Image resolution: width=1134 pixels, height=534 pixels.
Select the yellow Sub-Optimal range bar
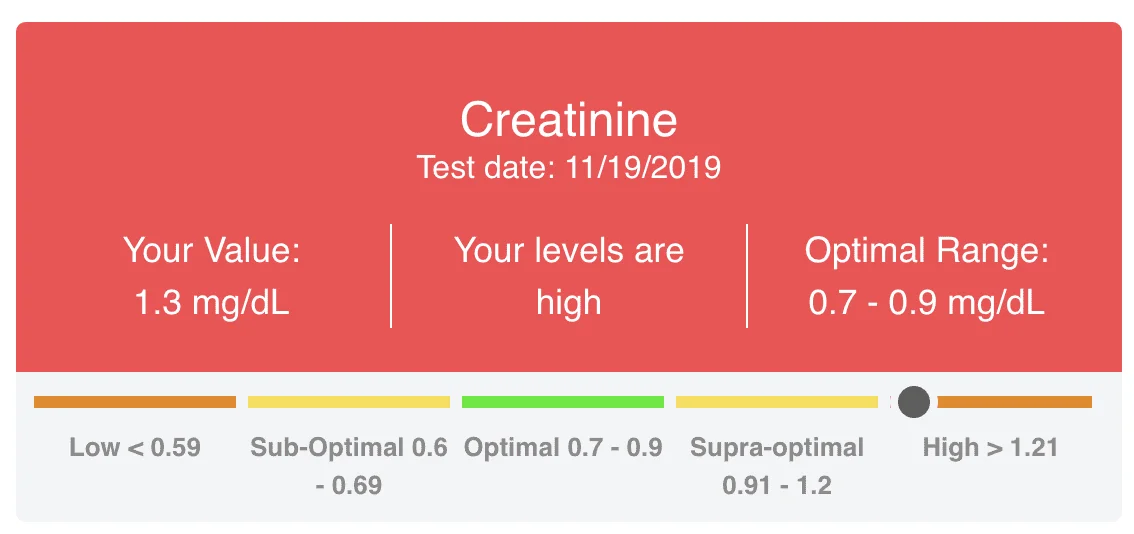point(349,402)
